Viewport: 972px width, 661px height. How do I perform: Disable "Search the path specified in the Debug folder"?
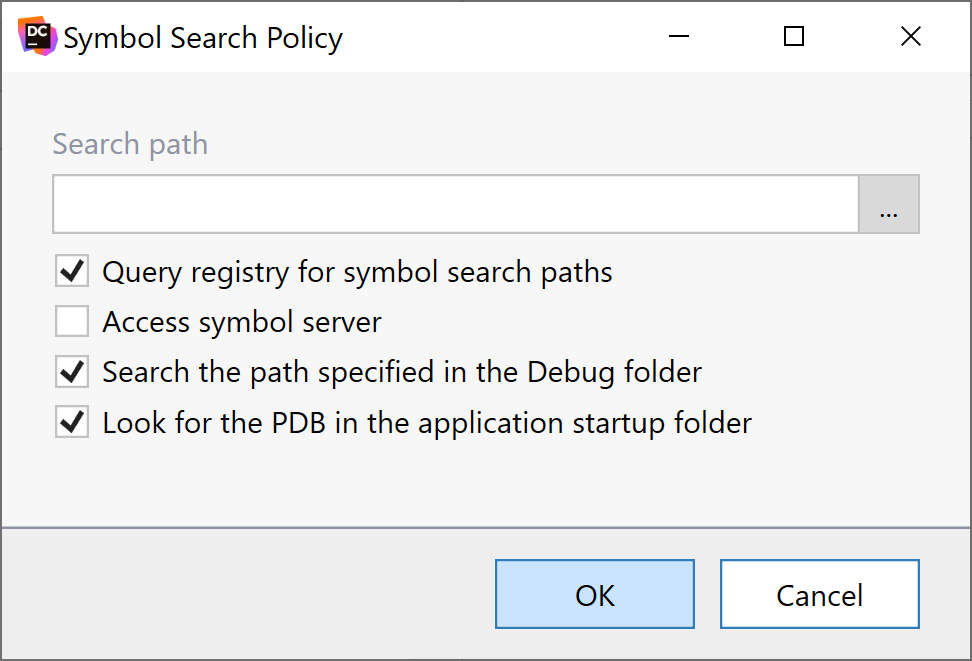click(71, 371)
